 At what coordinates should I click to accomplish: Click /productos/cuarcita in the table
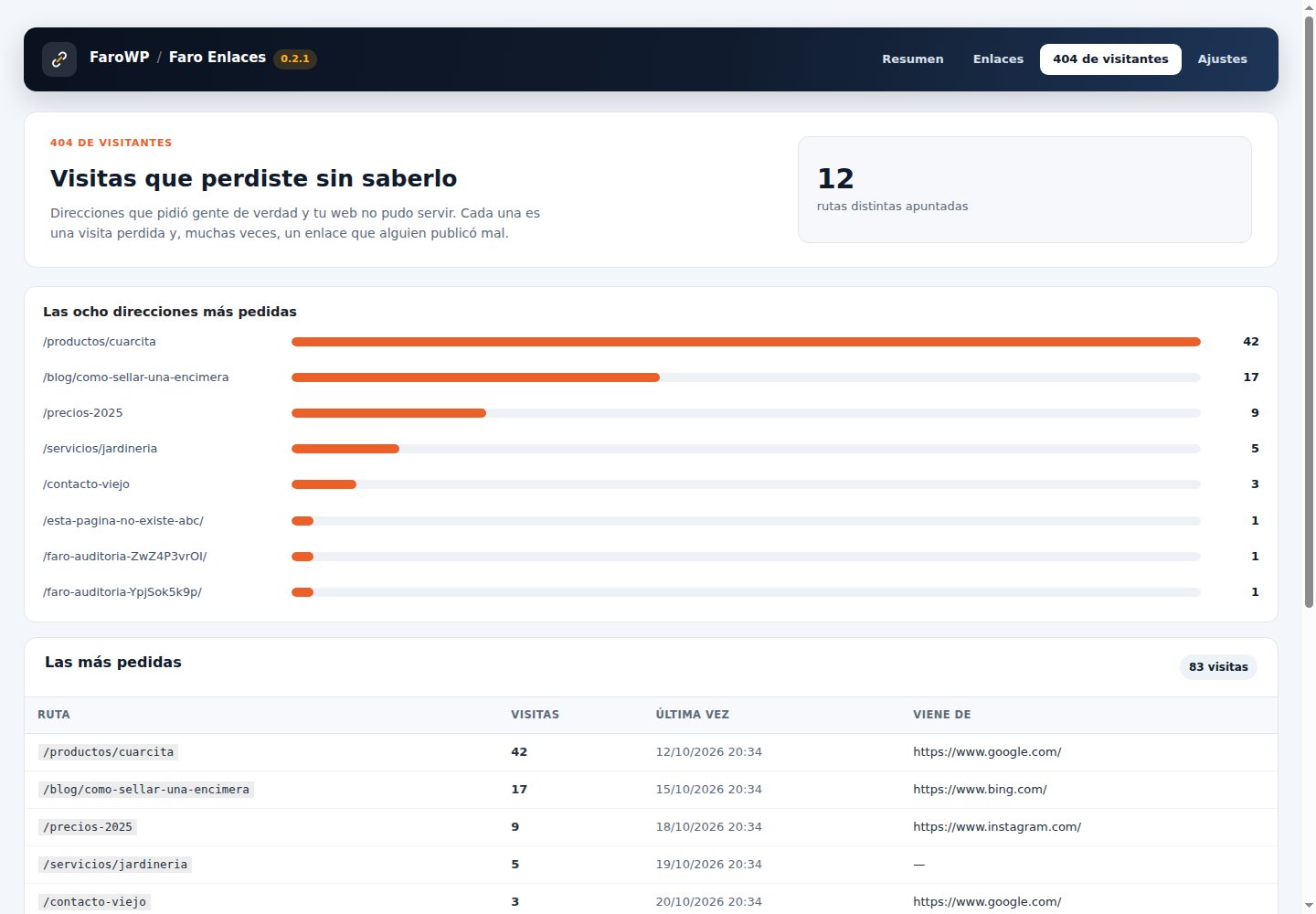(108, 752)
